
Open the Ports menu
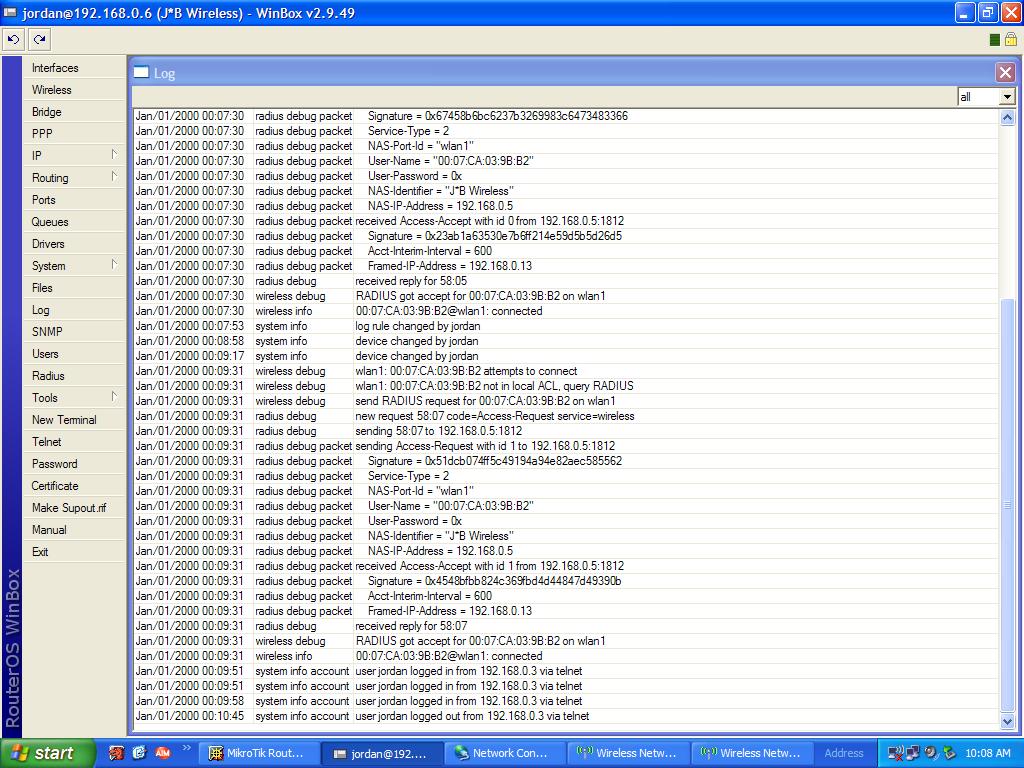point(74,200)
